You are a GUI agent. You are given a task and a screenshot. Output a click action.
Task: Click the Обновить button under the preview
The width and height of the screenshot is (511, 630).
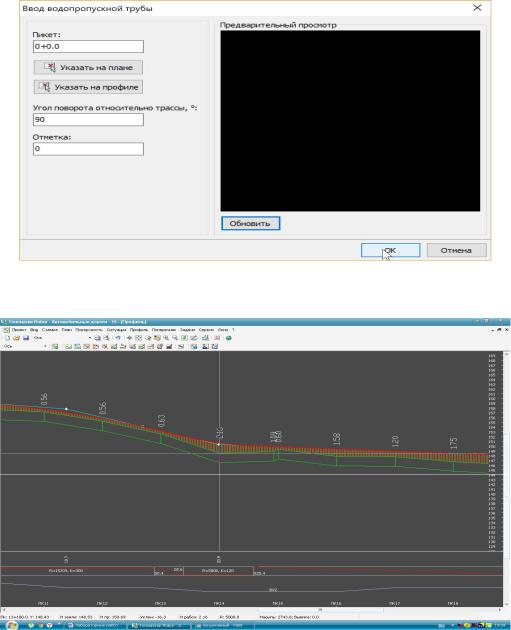[x=250, y=223]
